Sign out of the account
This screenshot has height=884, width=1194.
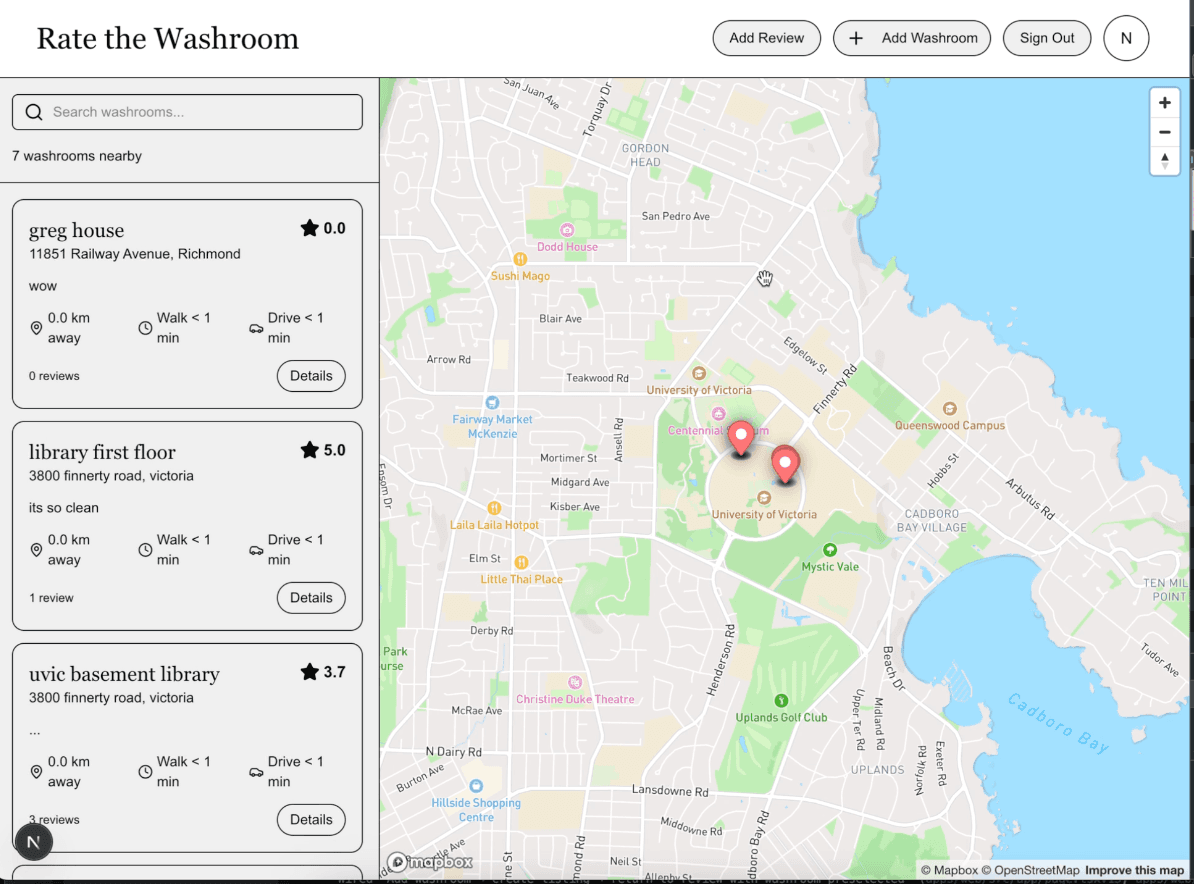point(1047,38)
